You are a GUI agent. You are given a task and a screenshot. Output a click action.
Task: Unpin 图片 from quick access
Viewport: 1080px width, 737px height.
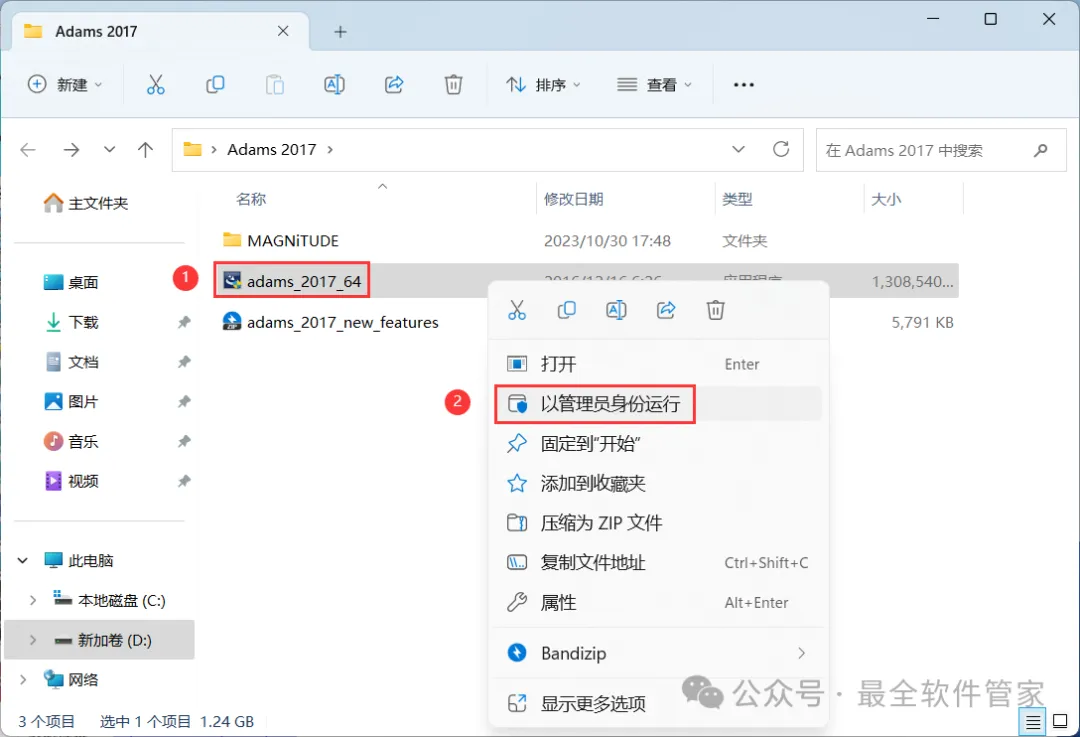click(184, 402)
